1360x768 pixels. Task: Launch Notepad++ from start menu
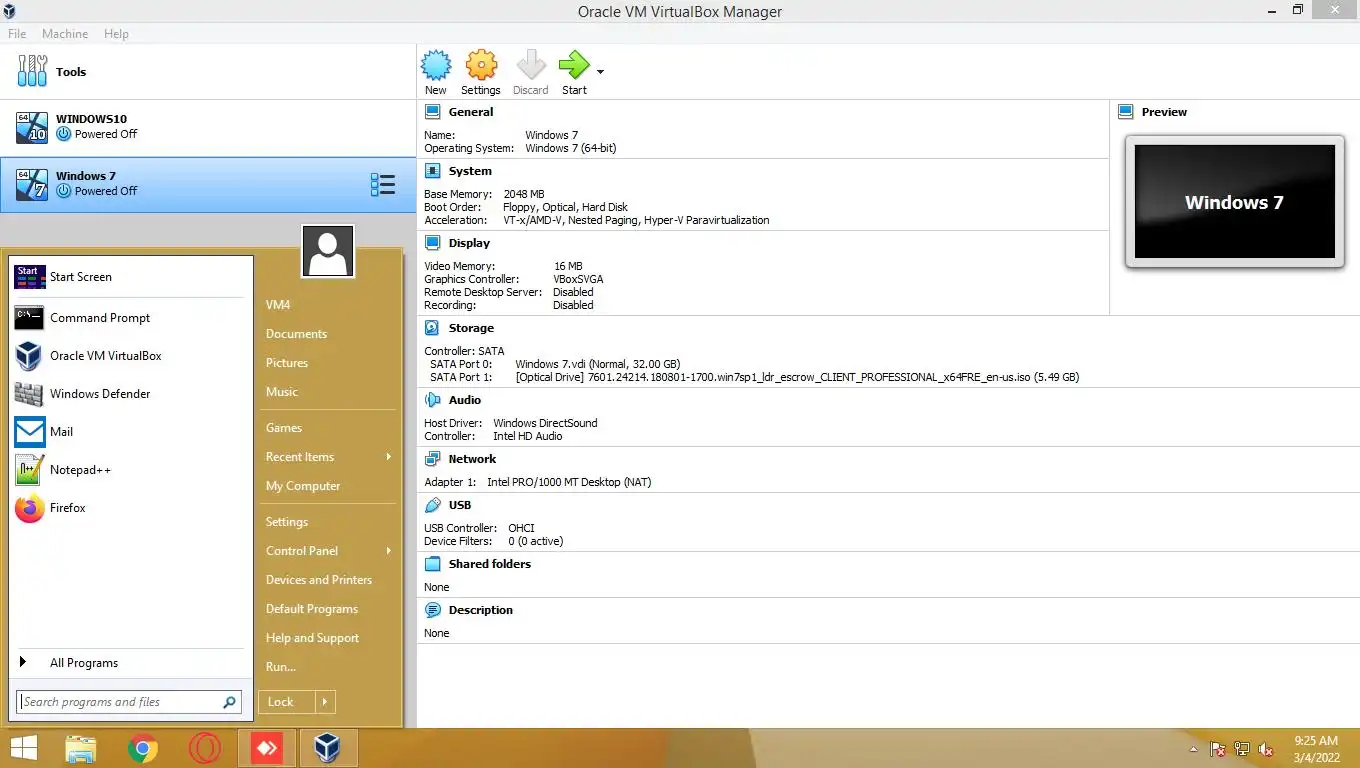130,470
